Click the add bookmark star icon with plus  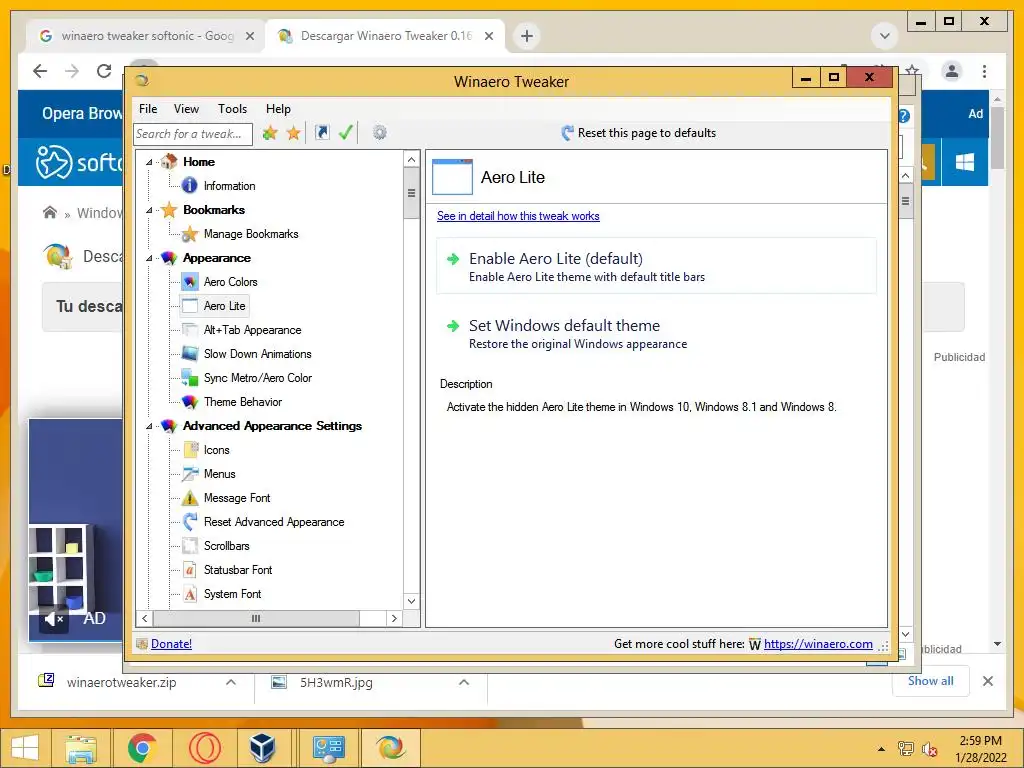(270, 133)
